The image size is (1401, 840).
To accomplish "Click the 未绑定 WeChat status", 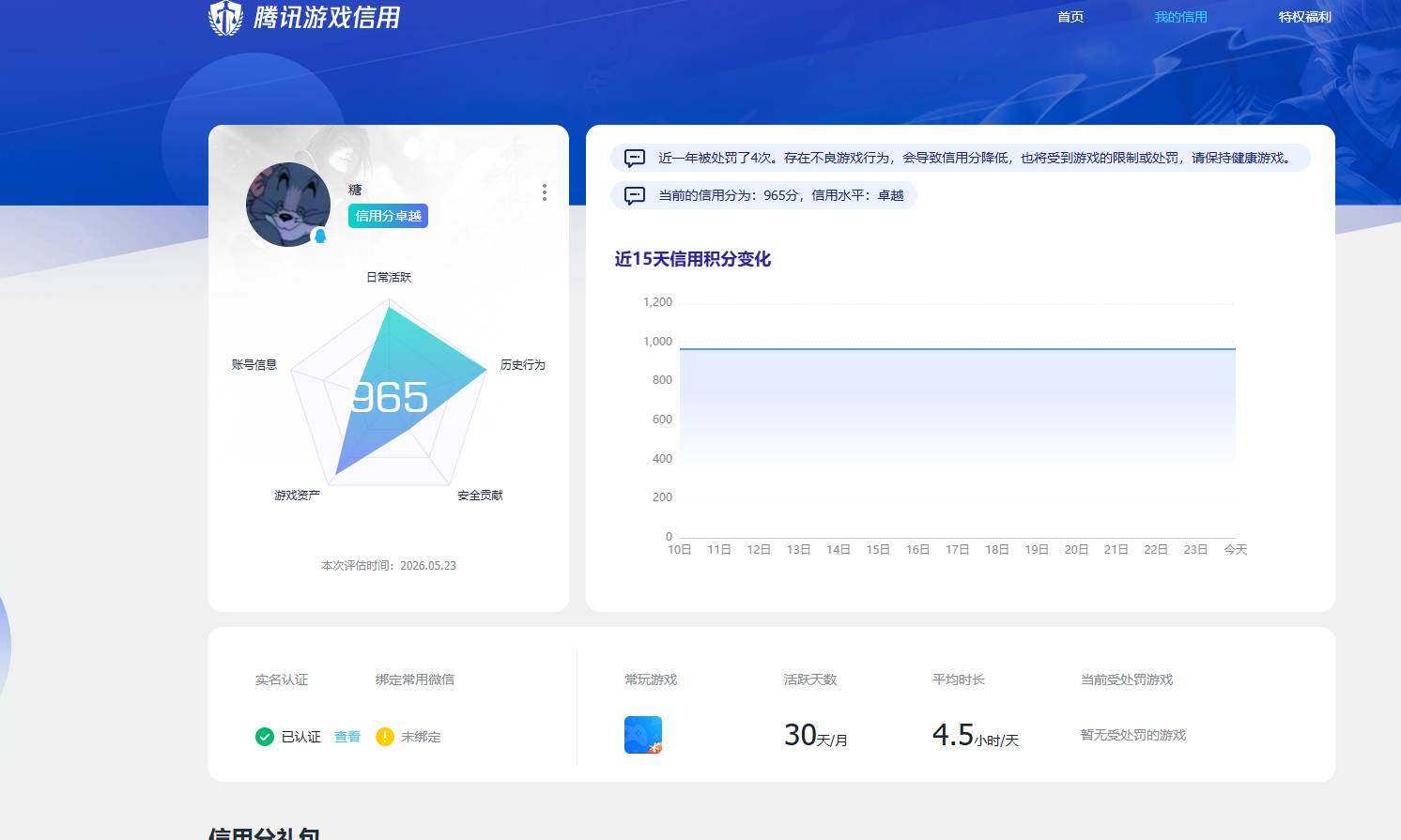I will pos(421,737).
